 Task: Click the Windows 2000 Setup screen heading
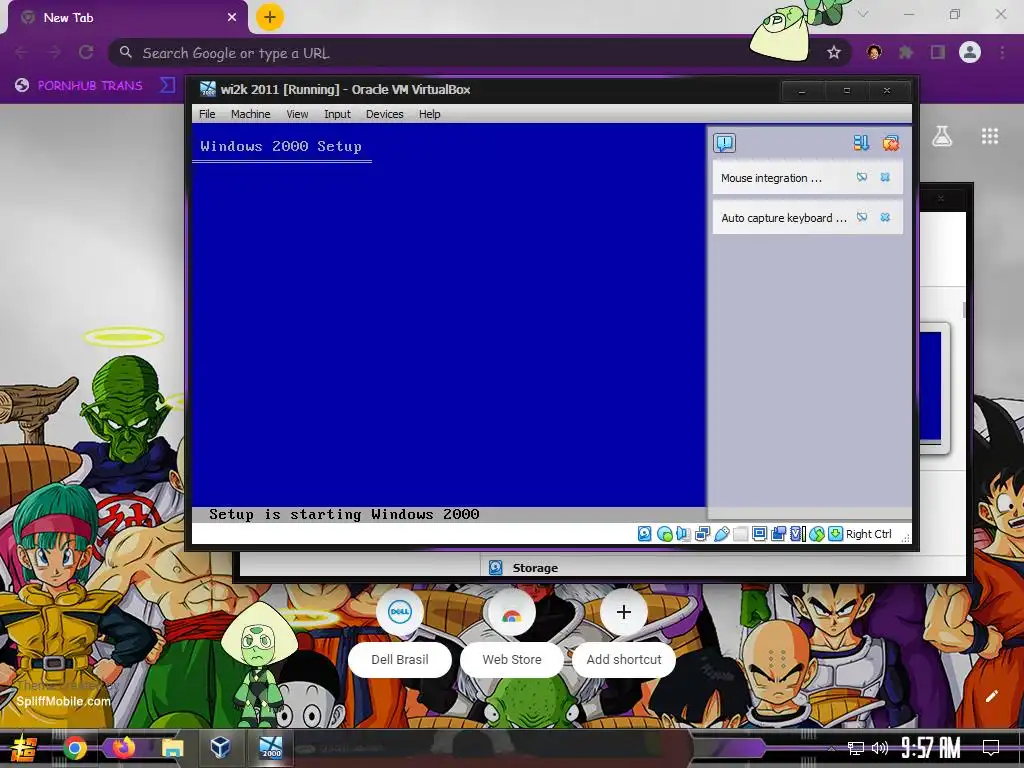click(x=281, y=146)
